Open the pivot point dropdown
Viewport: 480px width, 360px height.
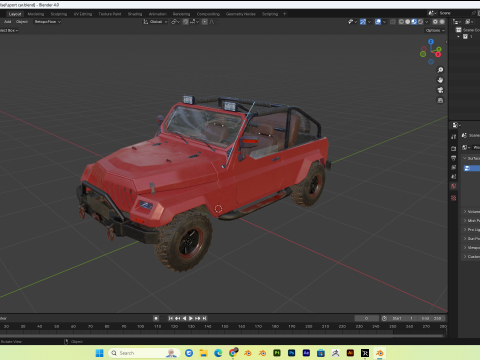point(175,22)
